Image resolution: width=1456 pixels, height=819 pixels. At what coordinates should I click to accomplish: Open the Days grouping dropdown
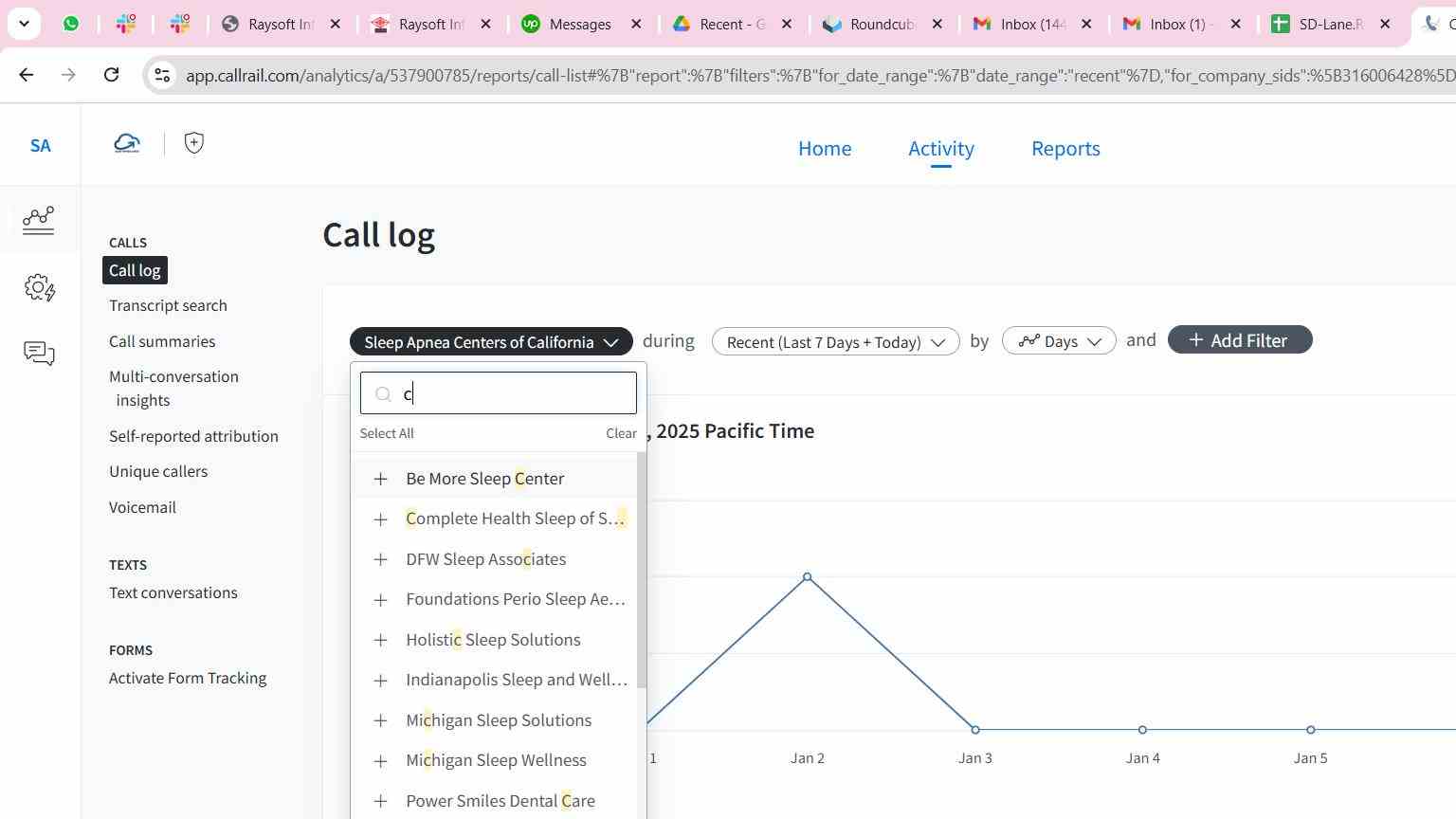1059,341
